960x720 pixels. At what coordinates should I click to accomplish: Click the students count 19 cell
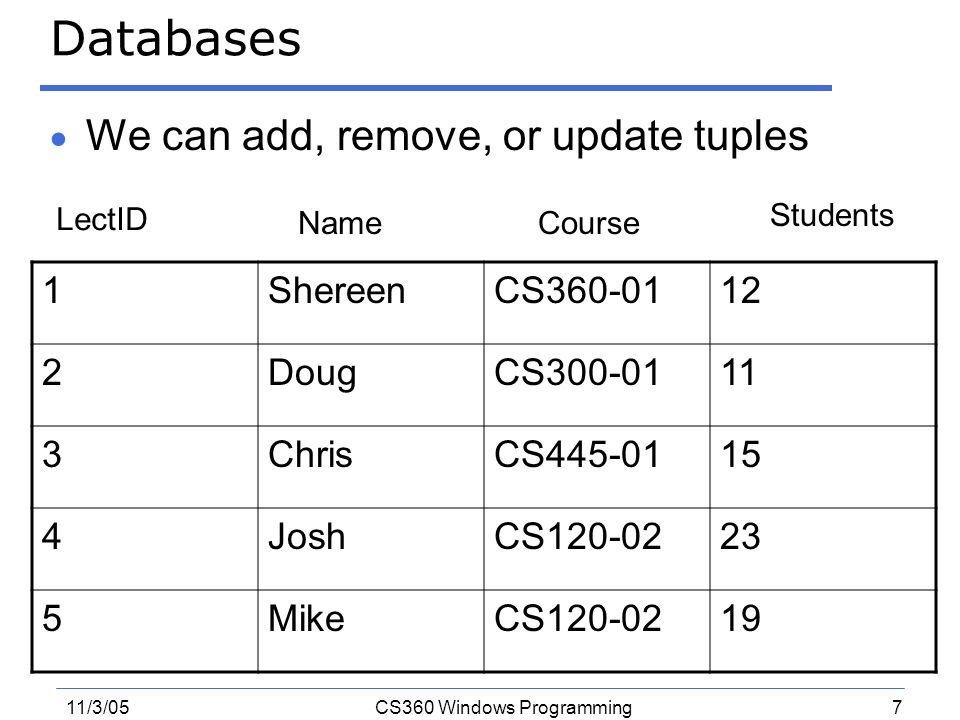click(823, 631)
